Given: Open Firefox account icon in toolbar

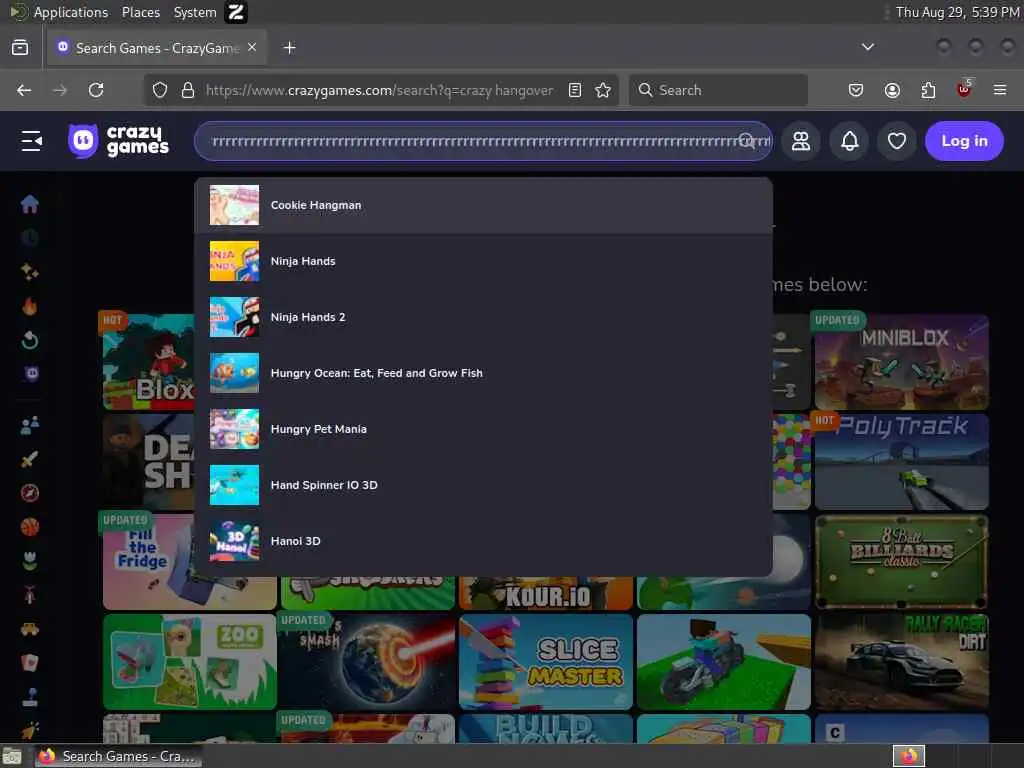Looking at the screenshot, I should [x=892, y=90].
